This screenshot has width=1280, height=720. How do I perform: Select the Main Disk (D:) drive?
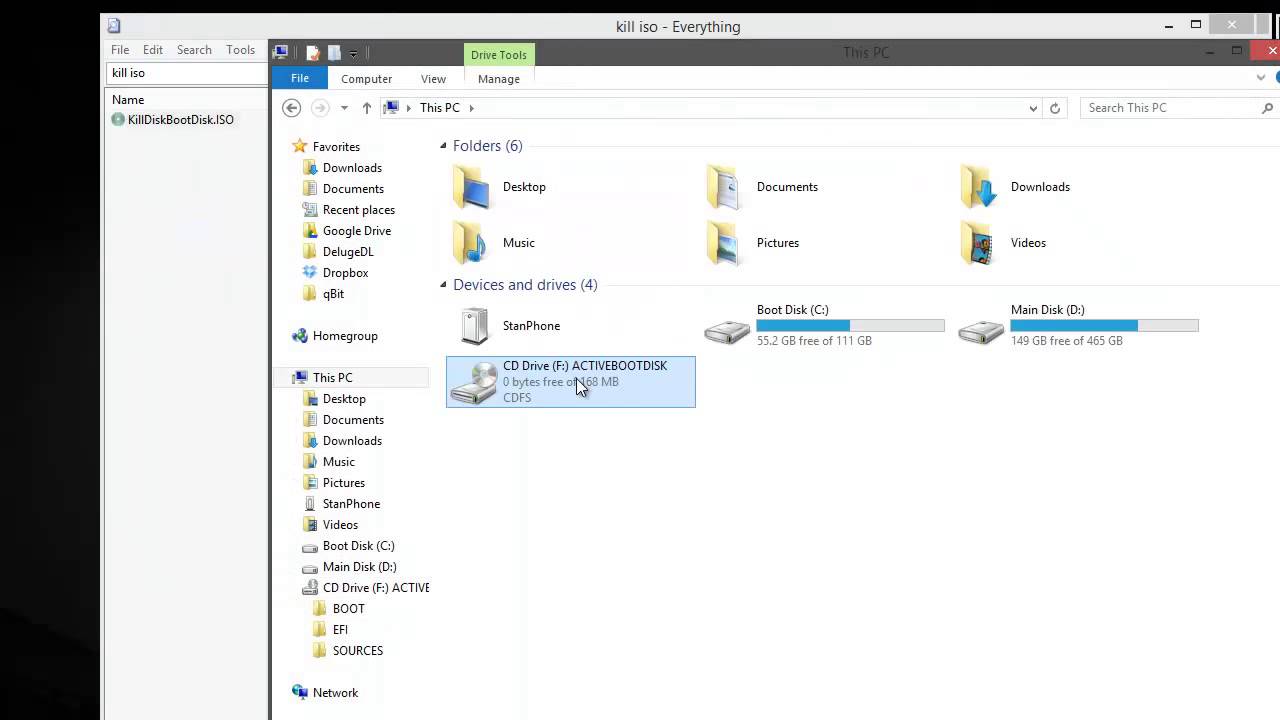(x=1078, y=326)
